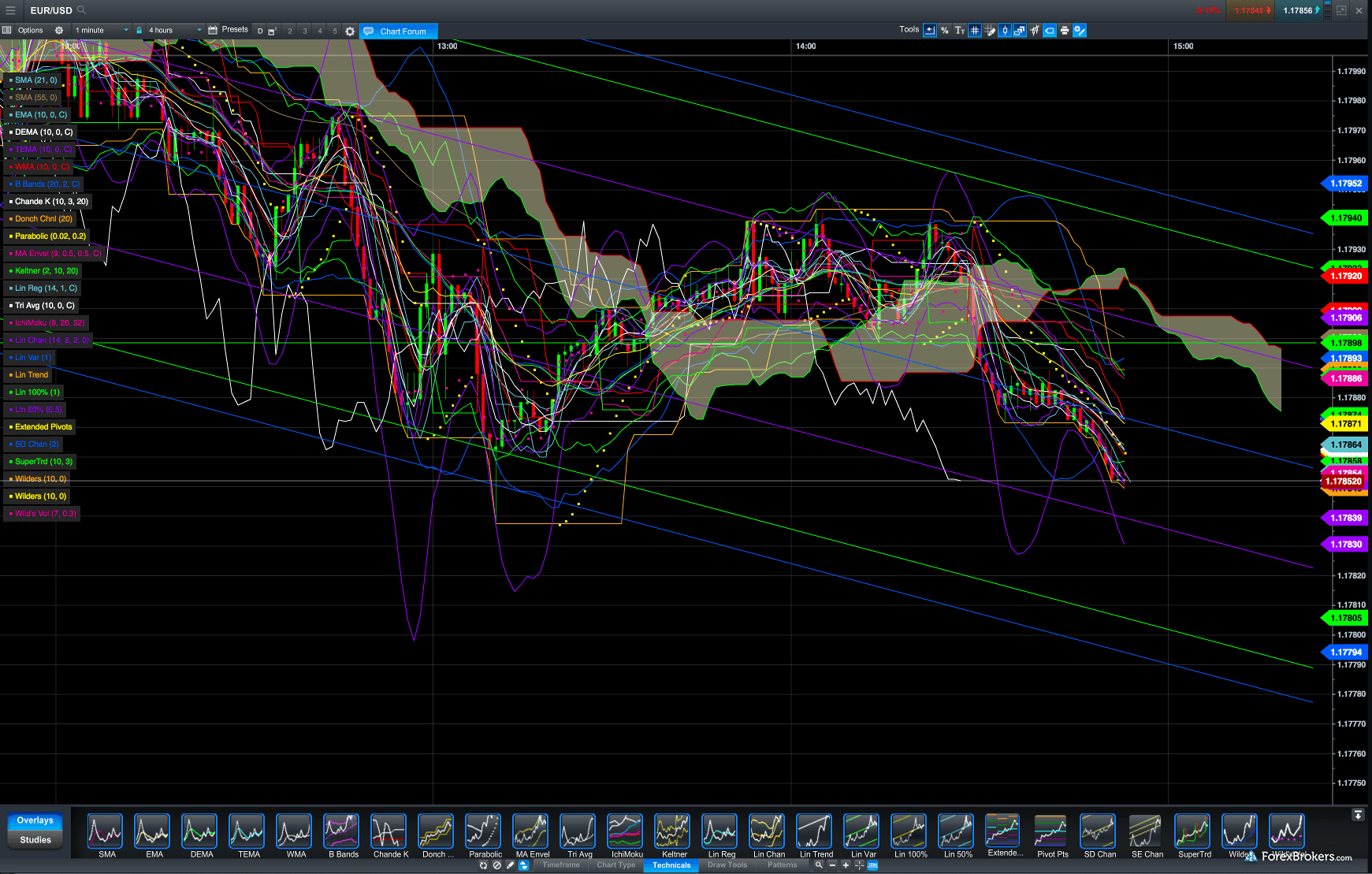
Task: Click the crosshair icon in bottom bar
Action: coord(859,865)
